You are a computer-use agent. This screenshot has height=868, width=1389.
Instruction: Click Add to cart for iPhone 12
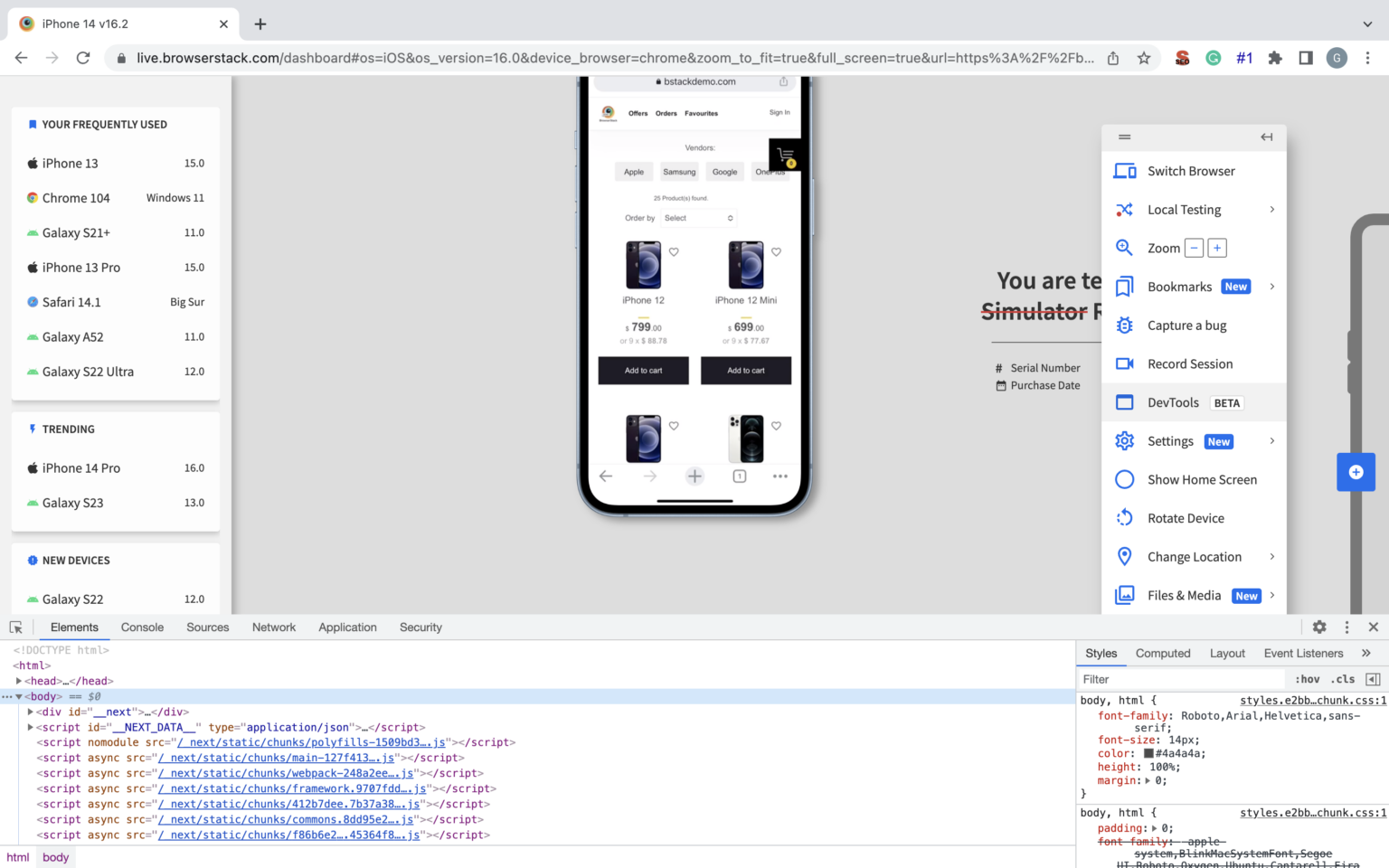click(643, 370)
